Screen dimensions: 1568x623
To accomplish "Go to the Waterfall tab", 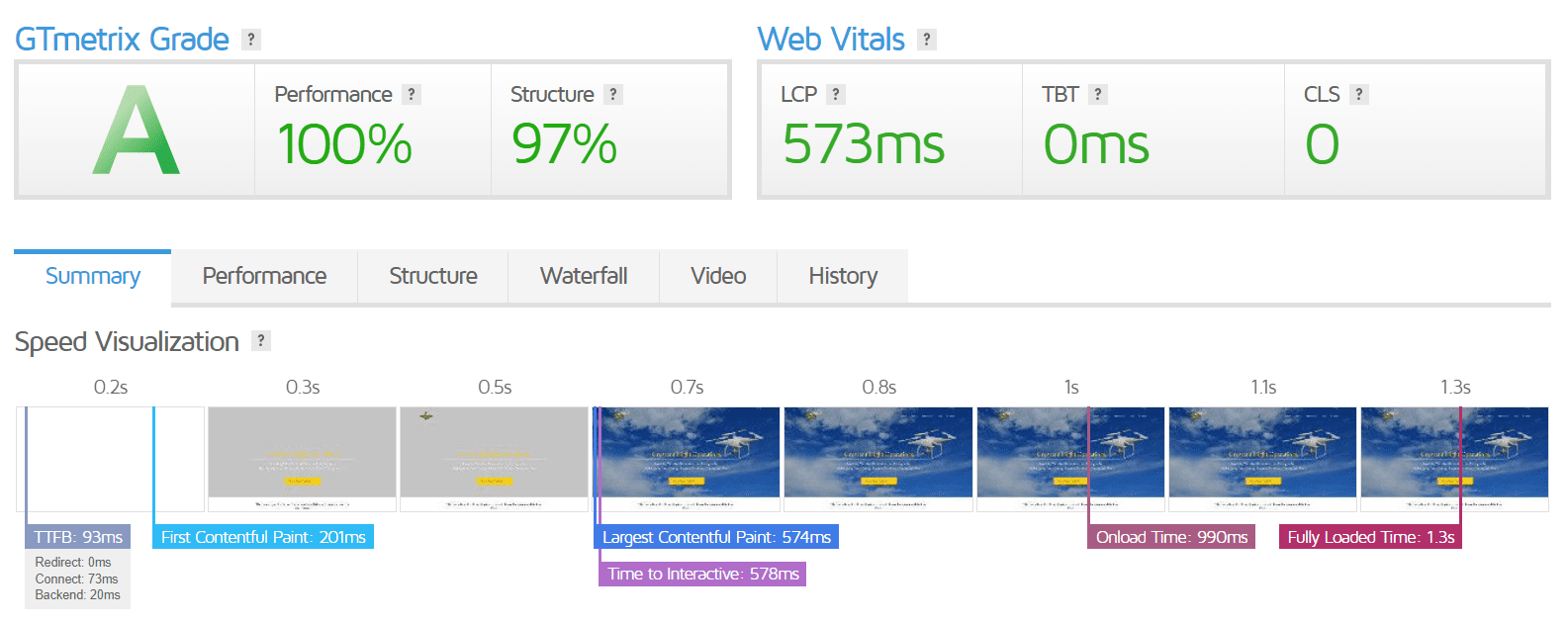I will pos(584,276).
